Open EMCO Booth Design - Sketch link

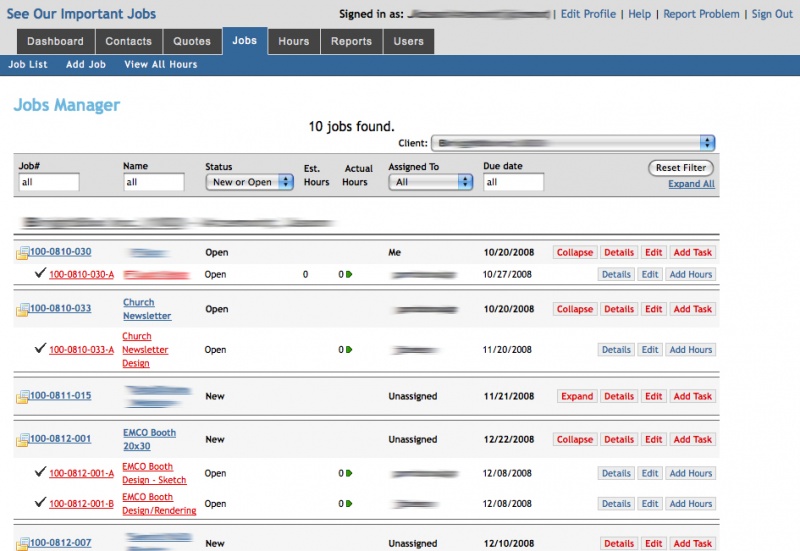pos(154,473)
